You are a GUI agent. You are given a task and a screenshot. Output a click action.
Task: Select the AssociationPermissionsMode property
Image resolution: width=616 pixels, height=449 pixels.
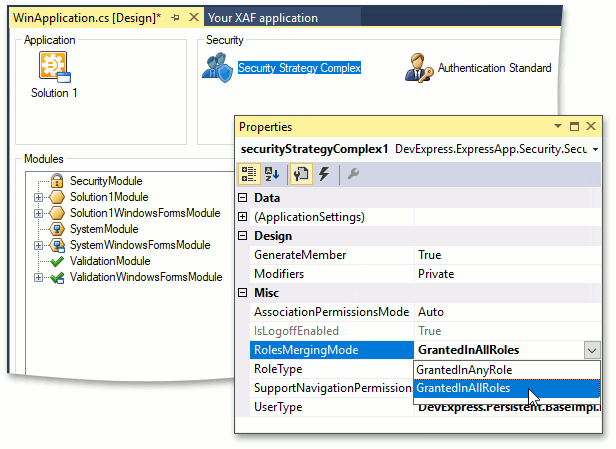332,312
